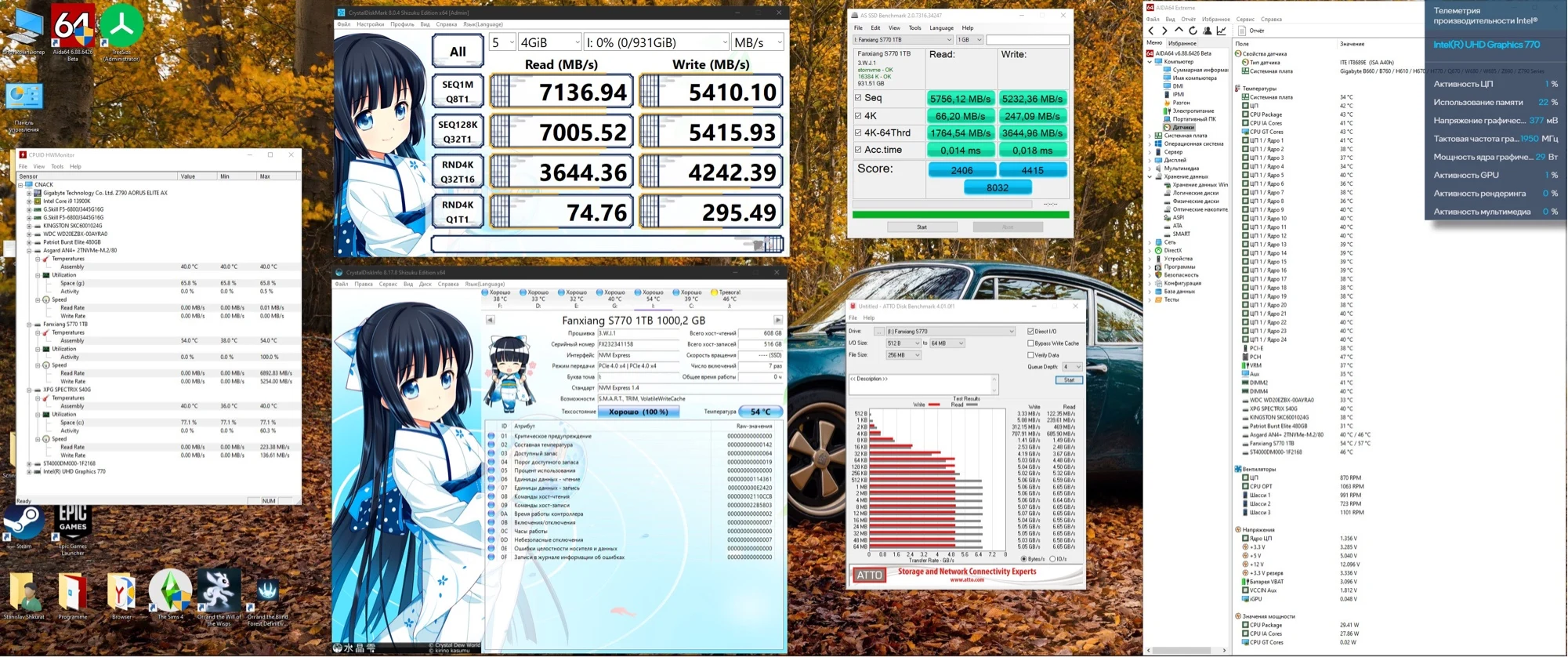
Task: Toggle the 4K-64Thrd checkbox in AS SSD
Action: pyautogui.click(x=858, y=132)
